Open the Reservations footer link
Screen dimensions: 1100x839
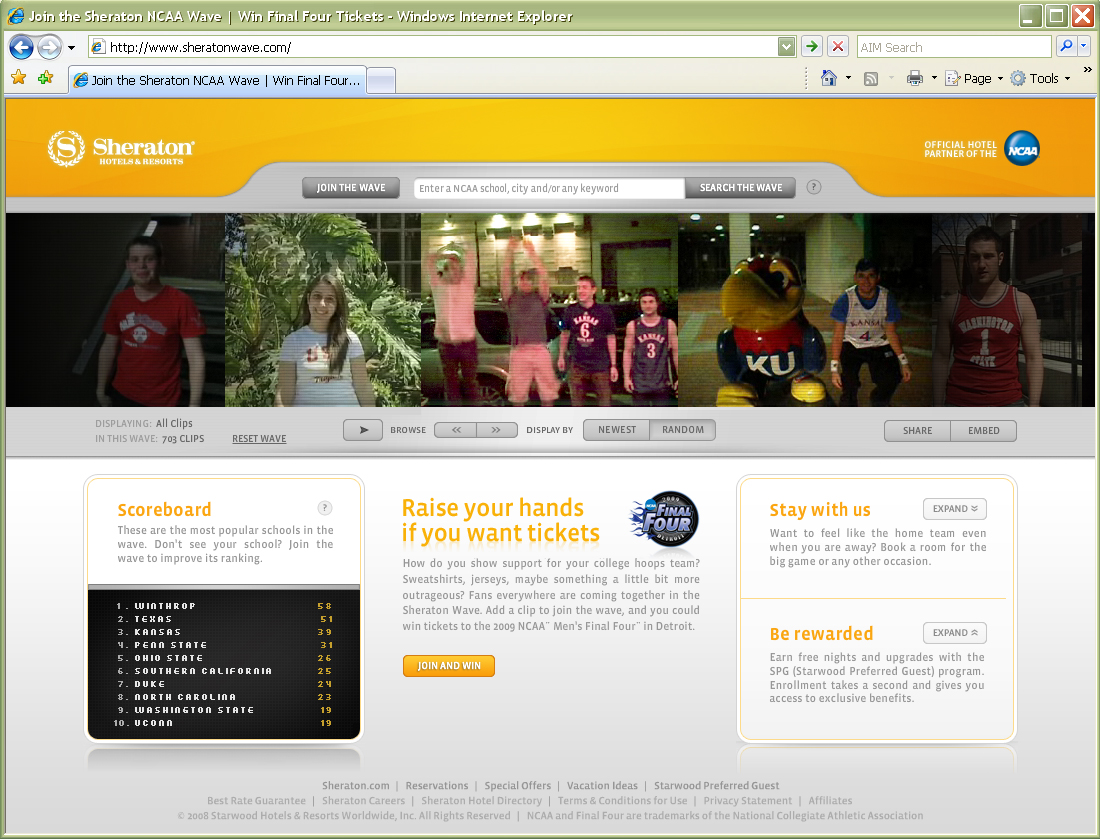point(436,786)
